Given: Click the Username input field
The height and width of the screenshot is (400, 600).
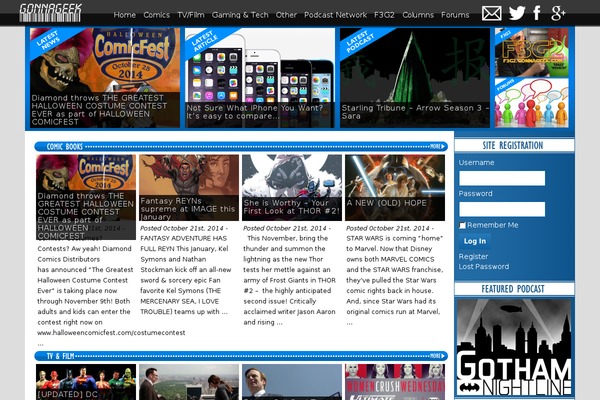Looking at the screenshot, I should click(502, 178).
